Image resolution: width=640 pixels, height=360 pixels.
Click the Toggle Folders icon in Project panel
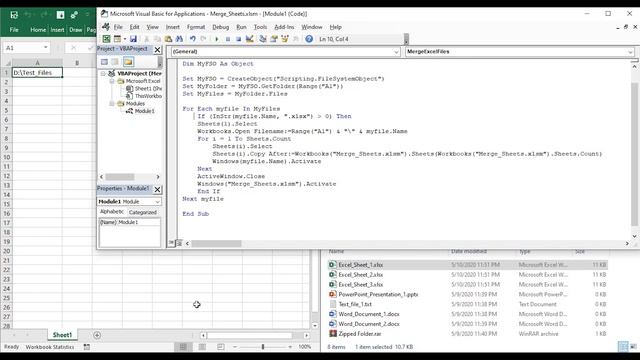[x=128, y=62]
